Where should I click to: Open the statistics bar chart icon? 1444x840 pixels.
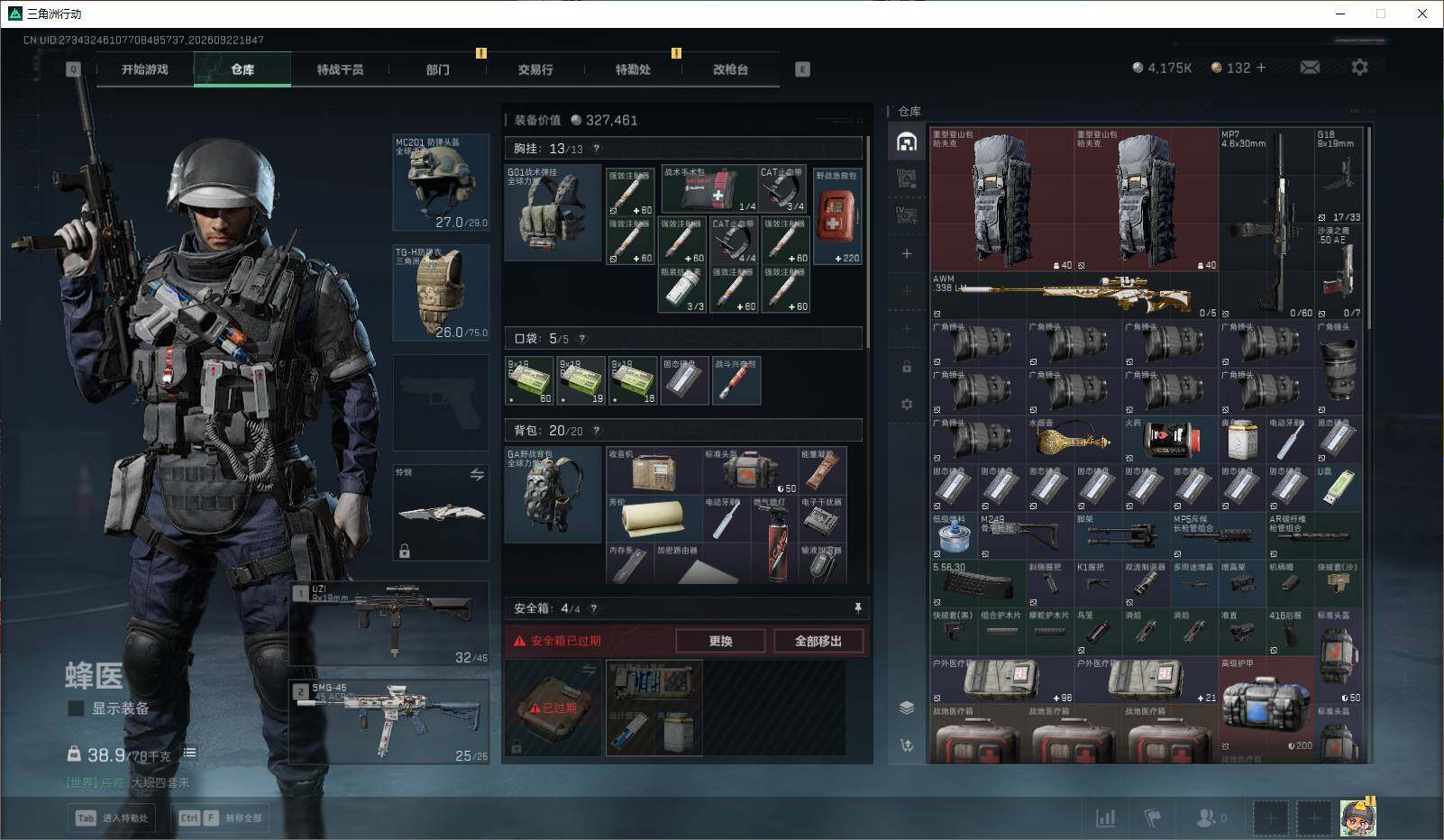point(1105,818)
